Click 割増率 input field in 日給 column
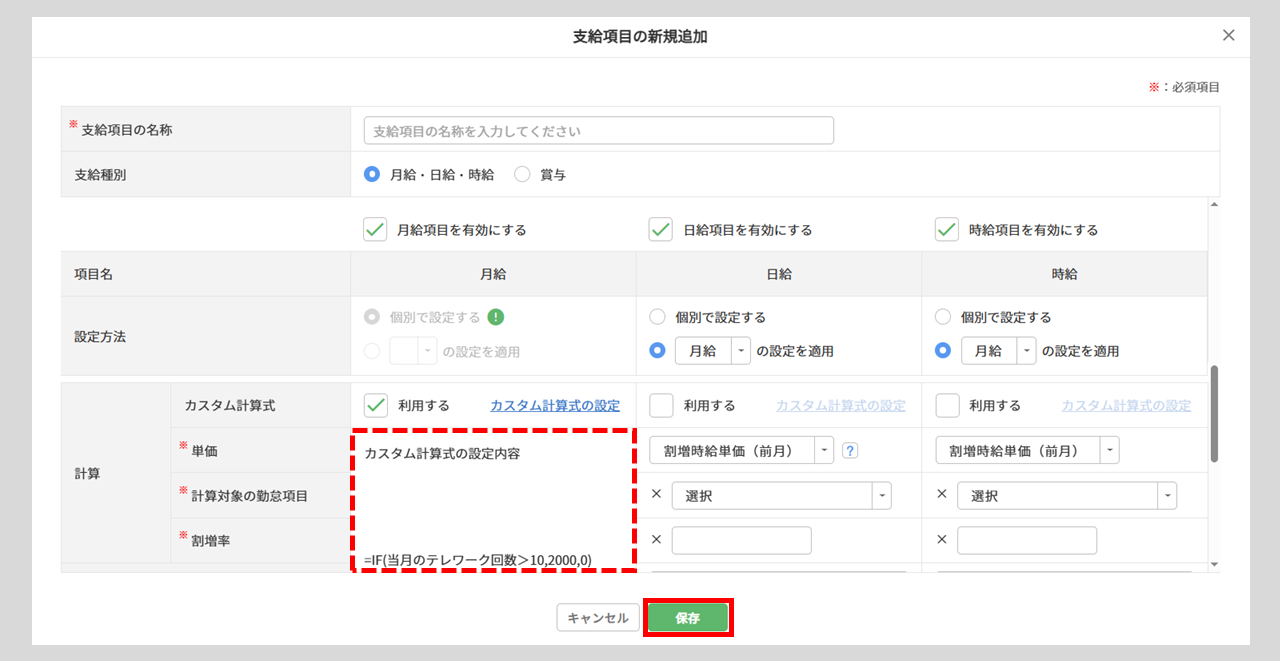 click(x=741, y=540)
